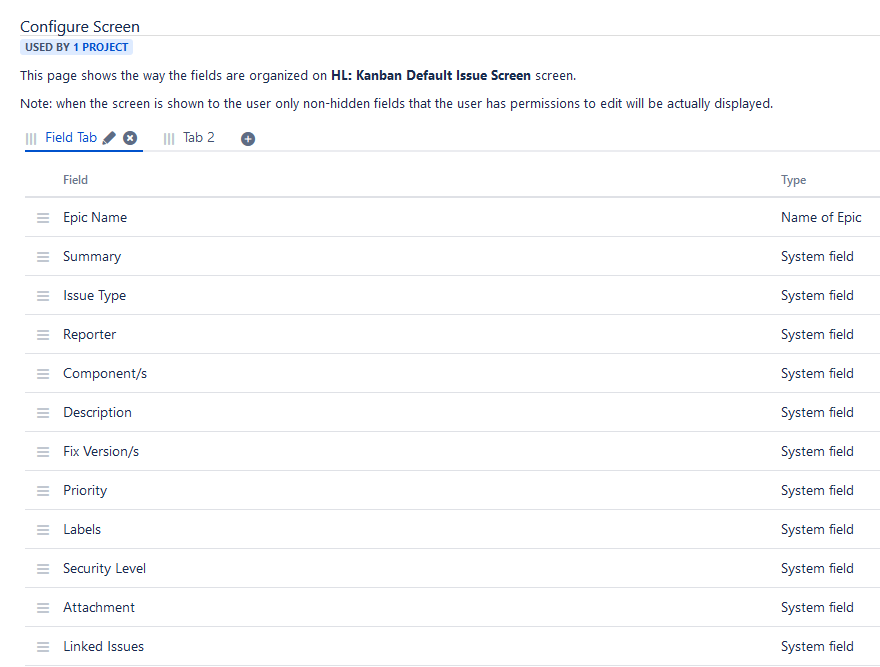Image resolution: width=880 pixels, height=667 pixels.
Task: Select the Field Tab
Action: (x=69, y=137)
